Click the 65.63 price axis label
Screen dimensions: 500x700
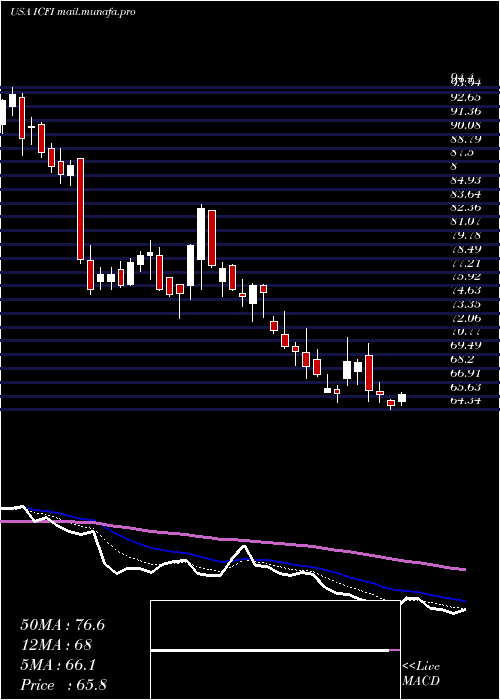click(x=466, y=387)
